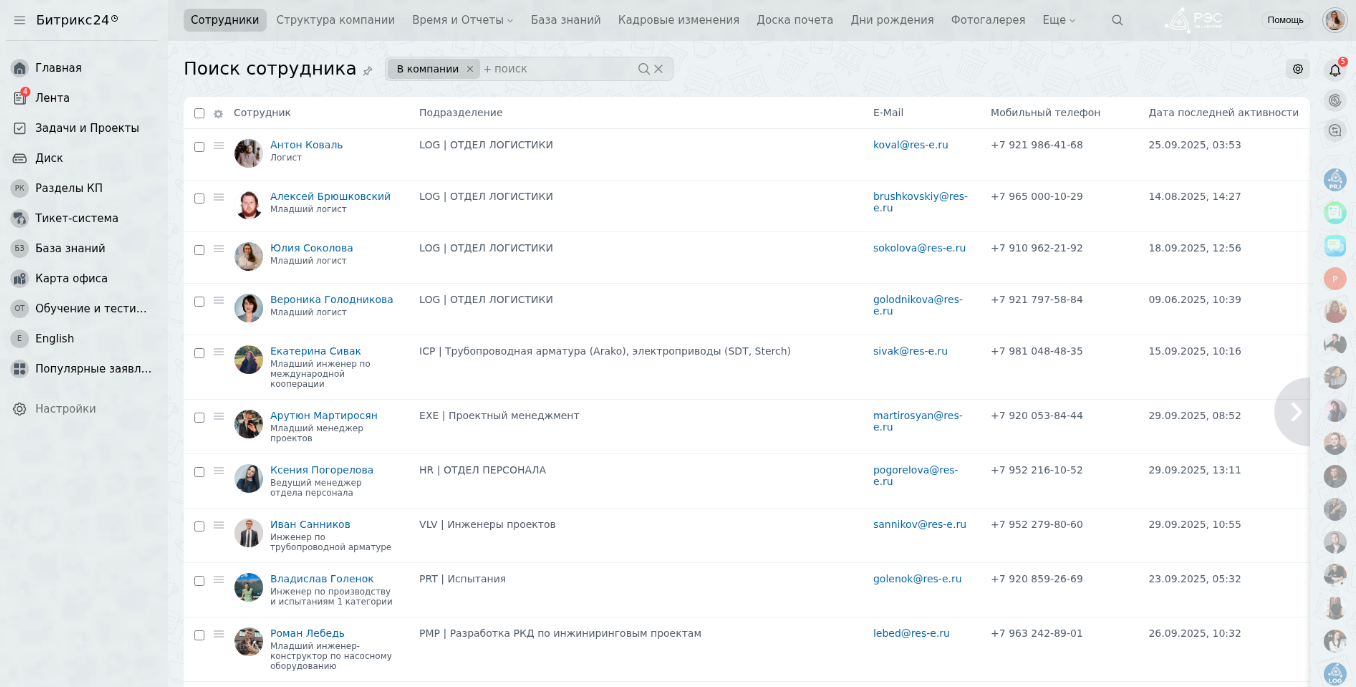Open Диск from the left sidebar
Image resolution: width=1356 pixels, height=687 pixels.
pyautogui.click(x=49, y=158)
